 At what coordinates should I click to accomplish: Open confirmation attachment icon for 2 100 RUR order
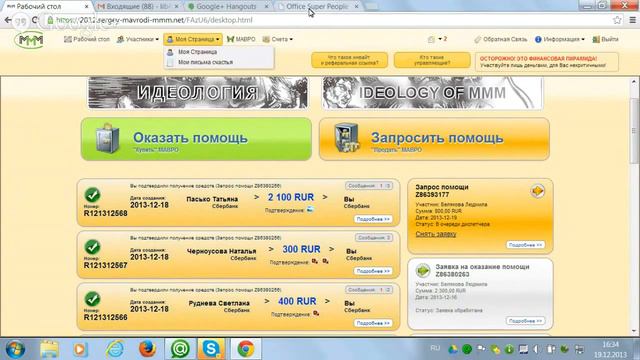tap(310, 209)
